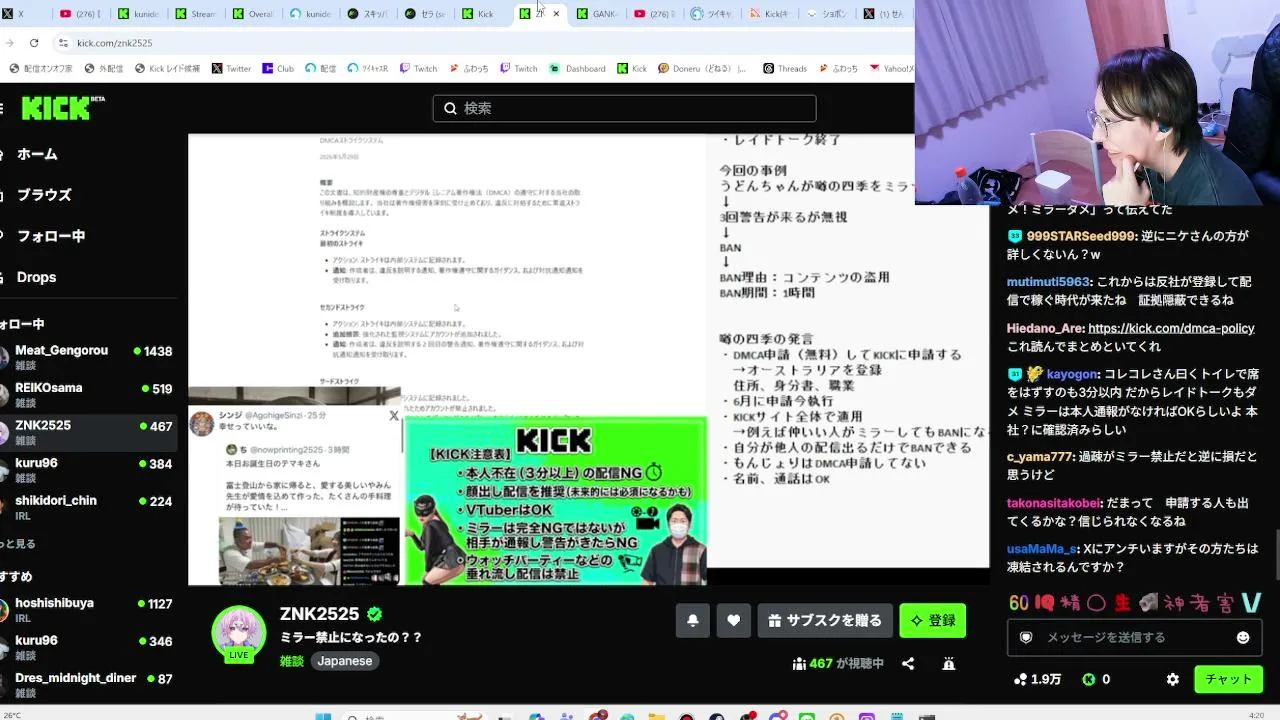1280x720 pixels.
Task: Open shikidori_chin channel in sidebar
Action: [90, 508]
